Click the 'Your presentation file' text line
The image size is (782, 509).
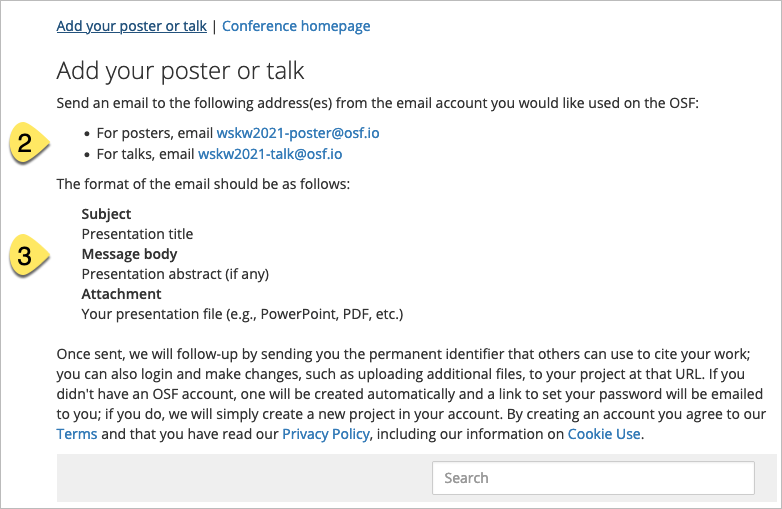242,314
